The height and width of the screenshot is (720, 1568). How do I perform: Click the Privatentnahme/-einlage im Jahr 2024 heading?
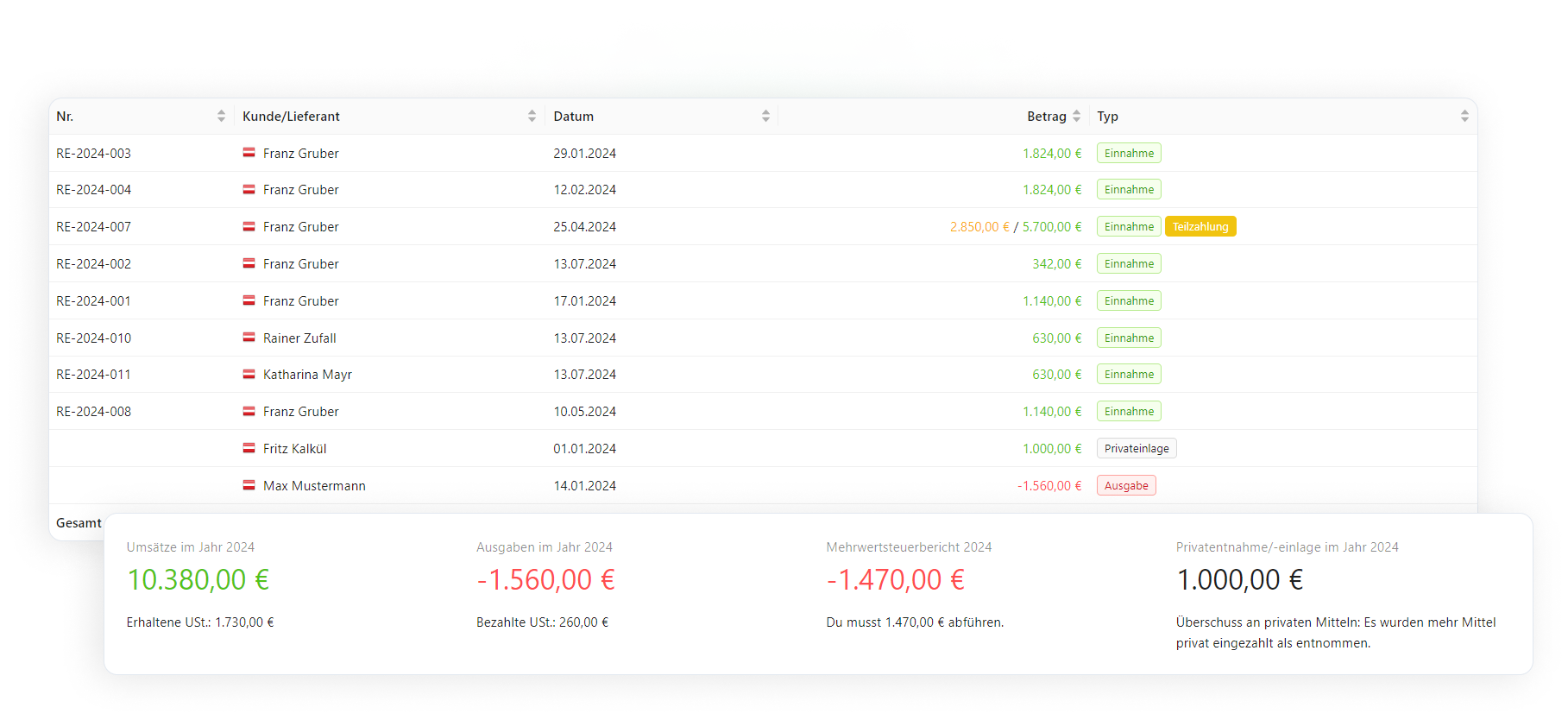1287,547
